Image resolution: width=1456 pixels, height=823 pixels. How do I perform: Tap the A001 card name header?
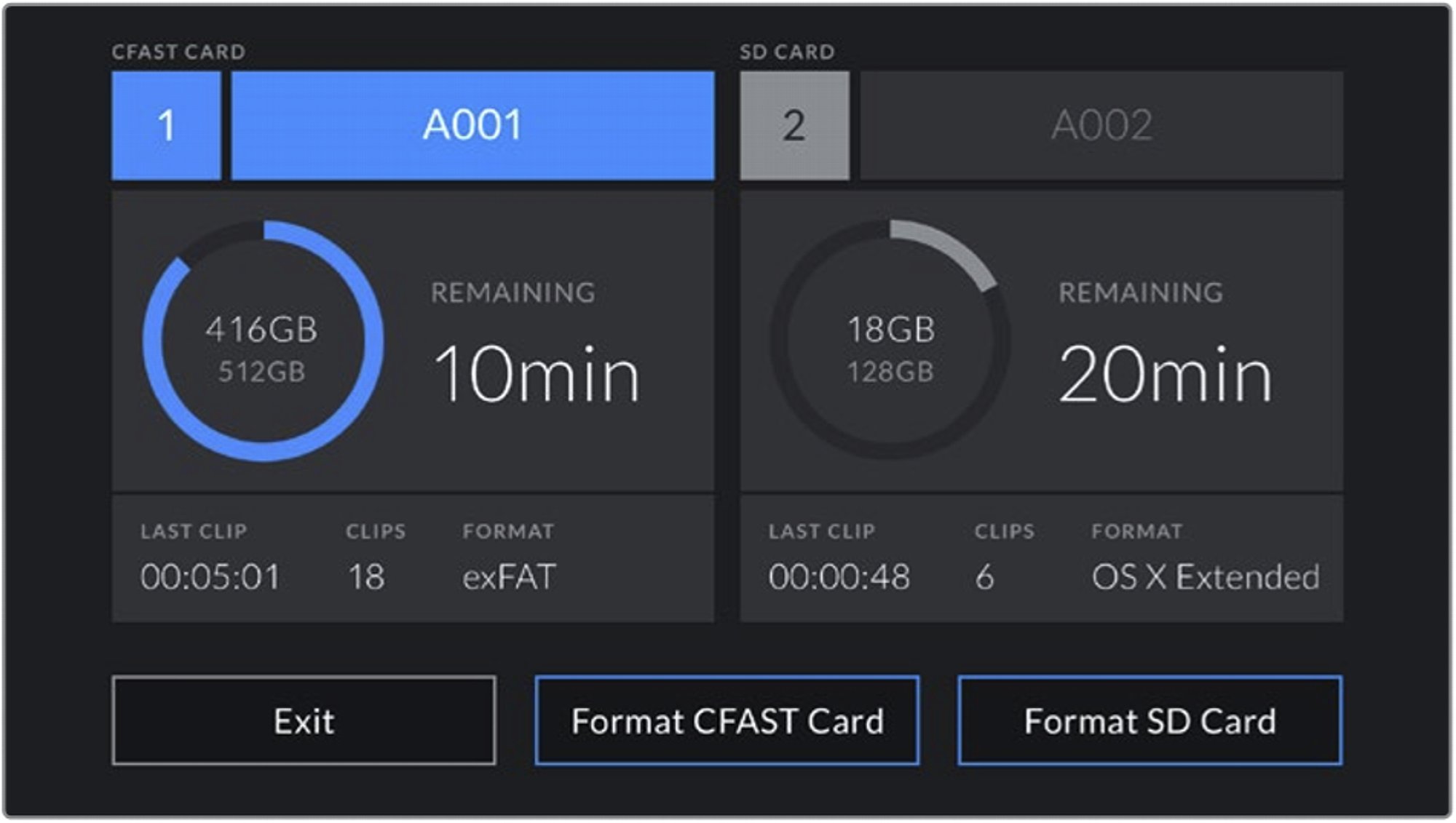[x=472, y=125]
